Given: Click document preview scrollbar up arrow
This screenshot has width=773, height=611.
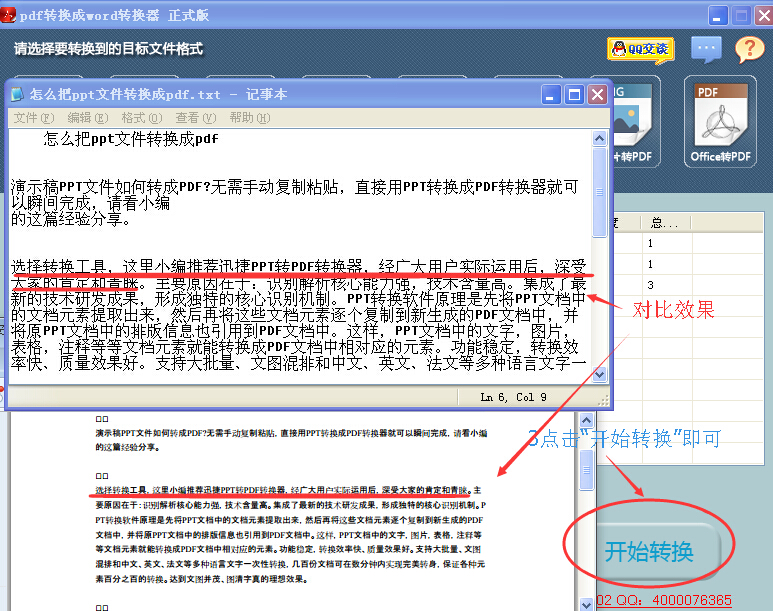Looking at the screenshot, I should point(586,421).
